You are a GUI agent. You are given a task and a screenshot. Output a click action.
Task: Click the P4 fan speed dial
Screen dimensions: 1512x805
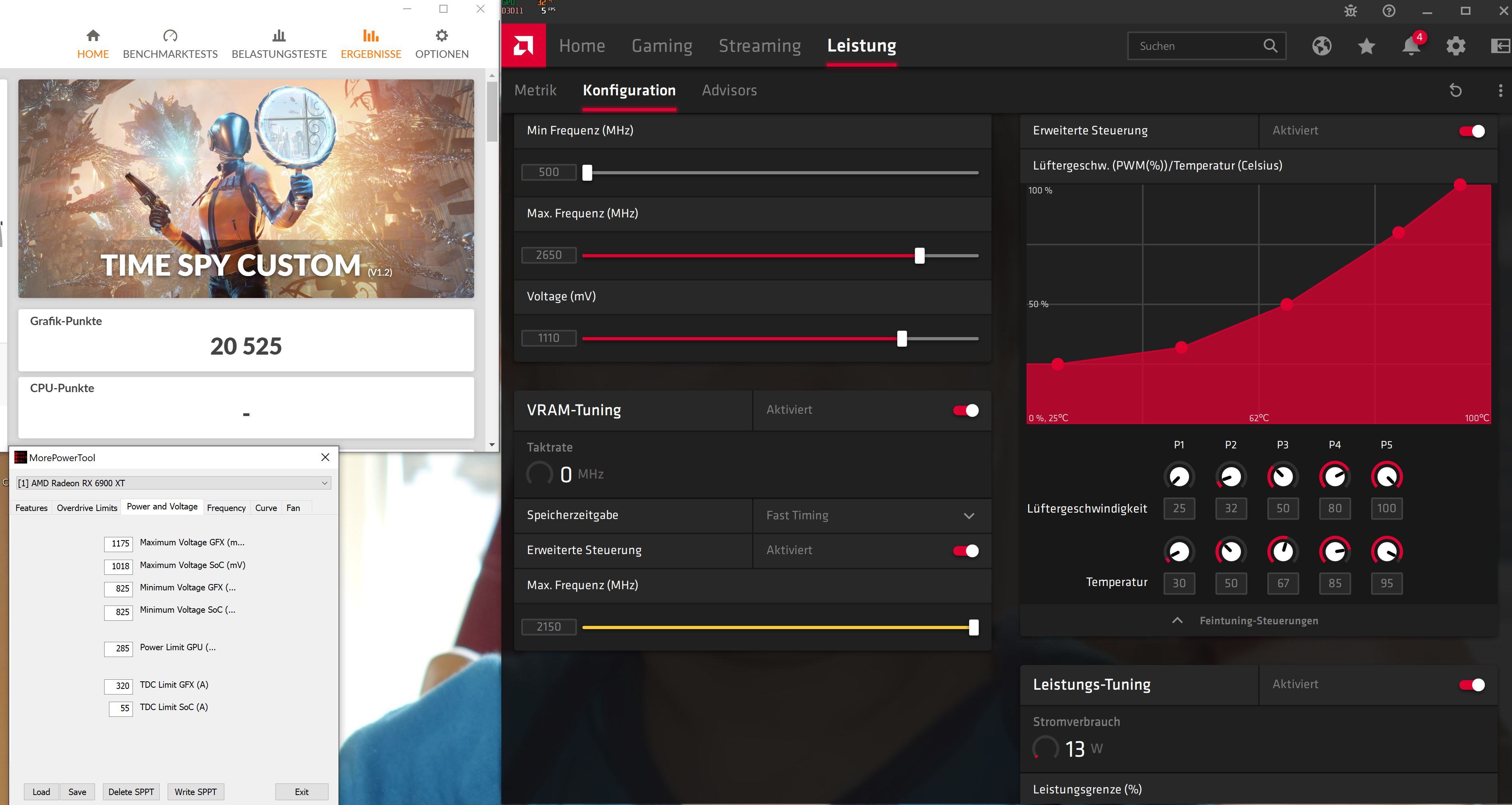(1335, 476)
